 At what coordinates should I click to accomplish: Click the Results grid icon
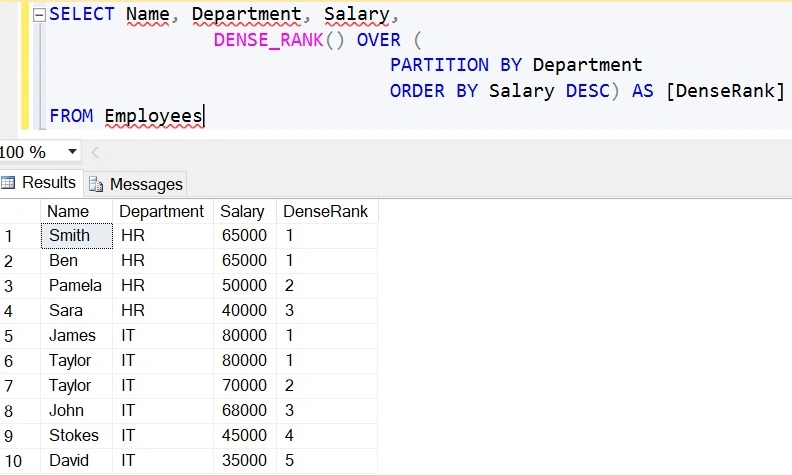coord(8,182)
